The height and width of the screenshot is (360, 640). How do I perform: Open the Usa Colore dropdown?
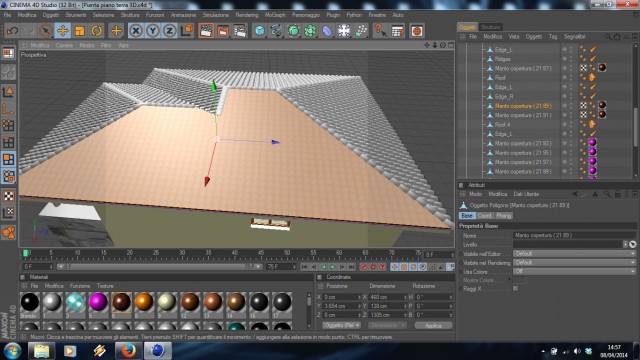tap(574, 271)
